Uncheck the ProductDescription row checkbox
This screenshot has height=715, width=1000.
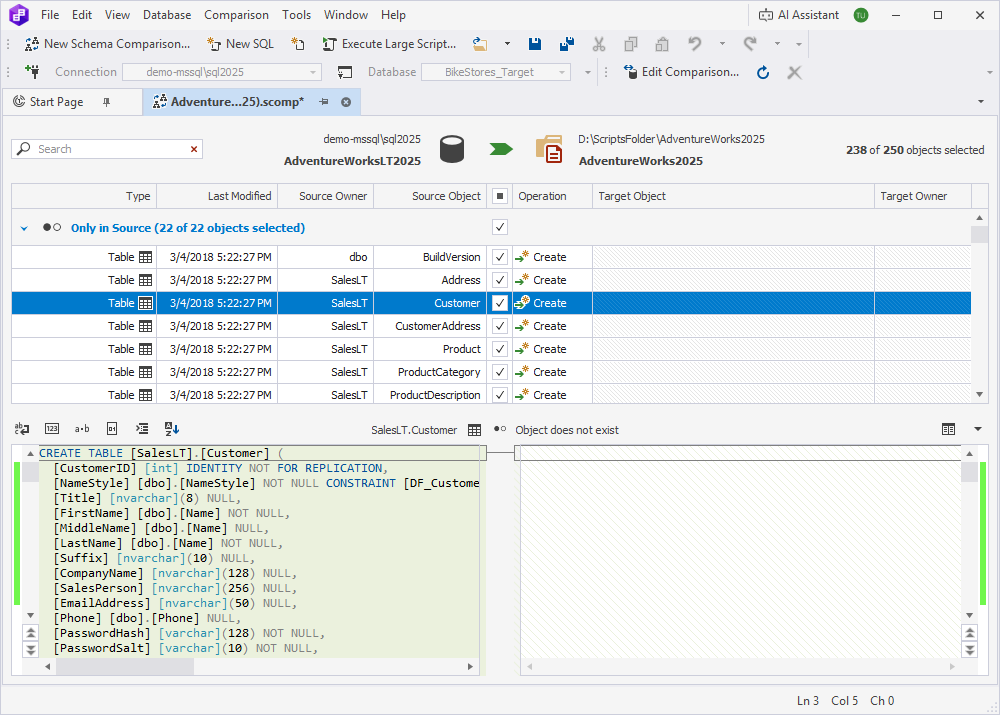[x=500, y=395]
